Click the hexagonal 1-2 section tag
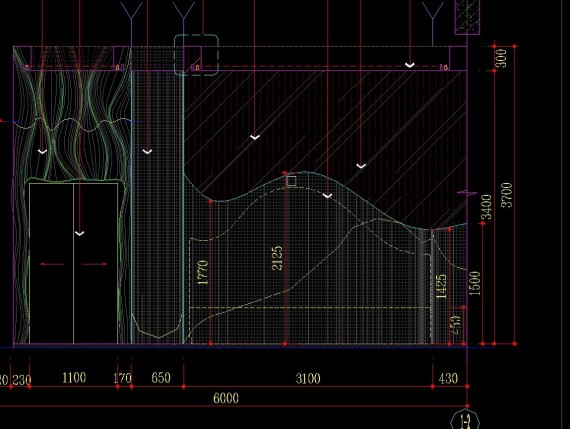Viewport: 570px width, 429px height. 465,420
